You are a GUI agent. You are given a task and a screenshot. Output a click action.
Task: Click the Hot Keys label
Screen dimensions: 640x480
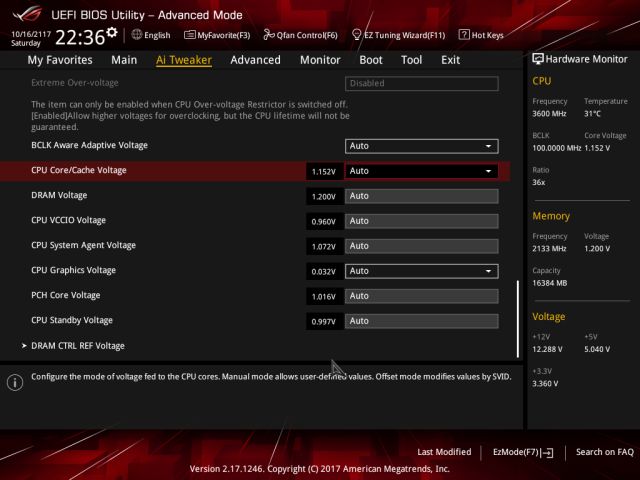point(487,35)
